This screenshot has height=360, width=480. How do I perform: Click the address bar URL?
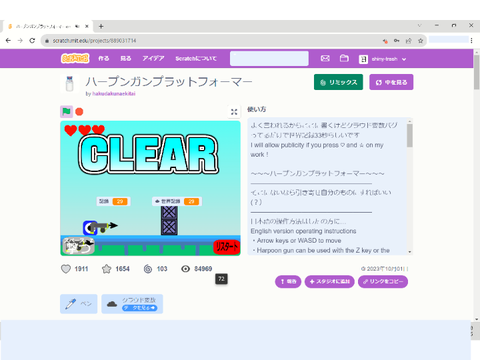(94, 41)
